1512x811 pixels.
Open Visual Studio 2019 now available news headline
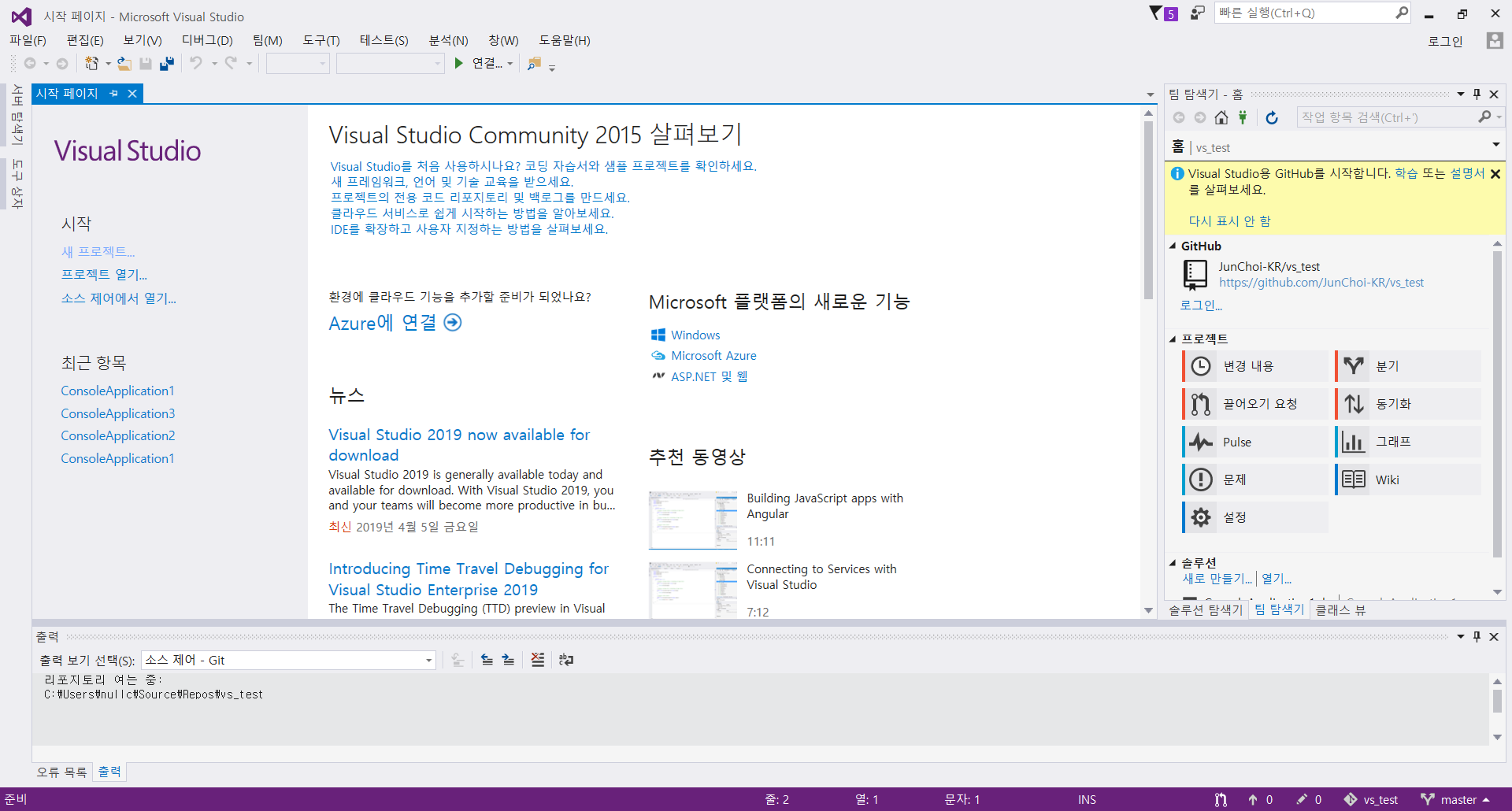(x=459, y=445)
